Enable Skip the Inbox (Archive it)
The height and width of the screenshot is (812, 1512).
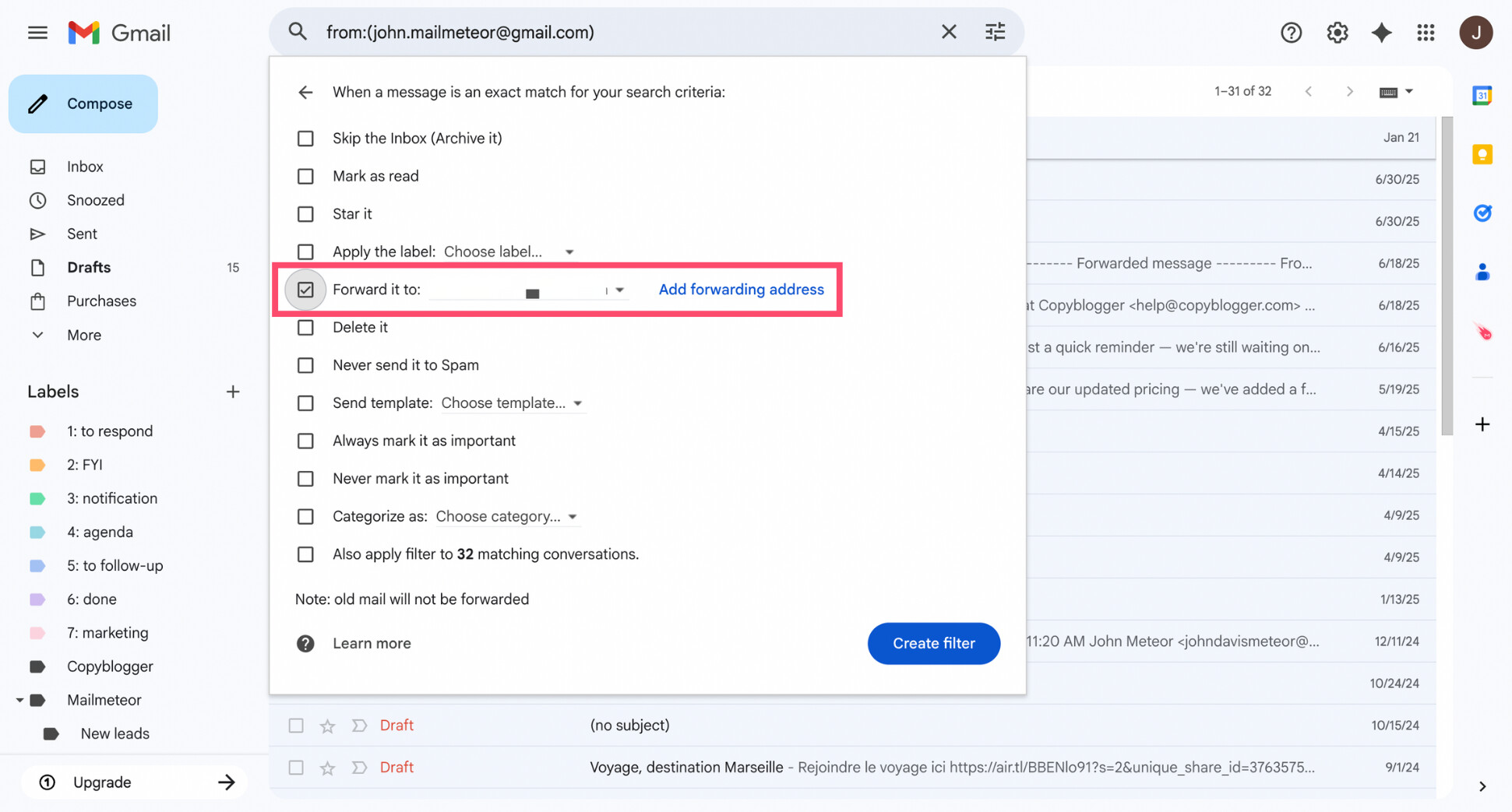point(305,138)
